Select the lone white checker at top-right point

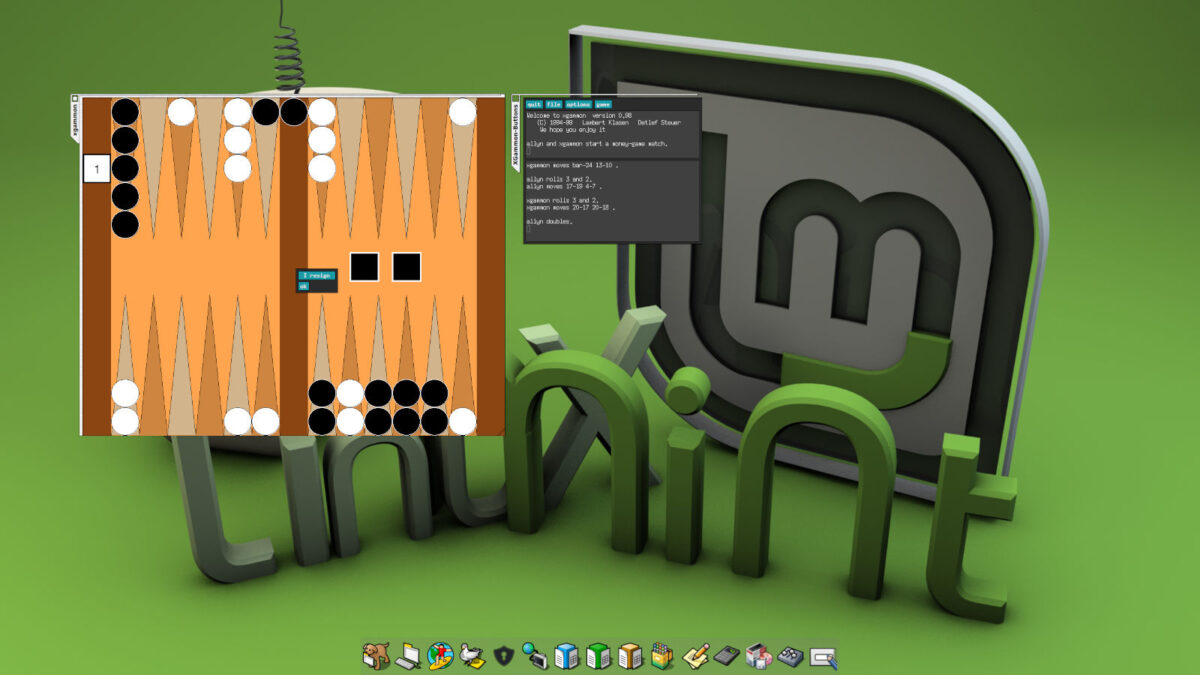click(462, 112)
